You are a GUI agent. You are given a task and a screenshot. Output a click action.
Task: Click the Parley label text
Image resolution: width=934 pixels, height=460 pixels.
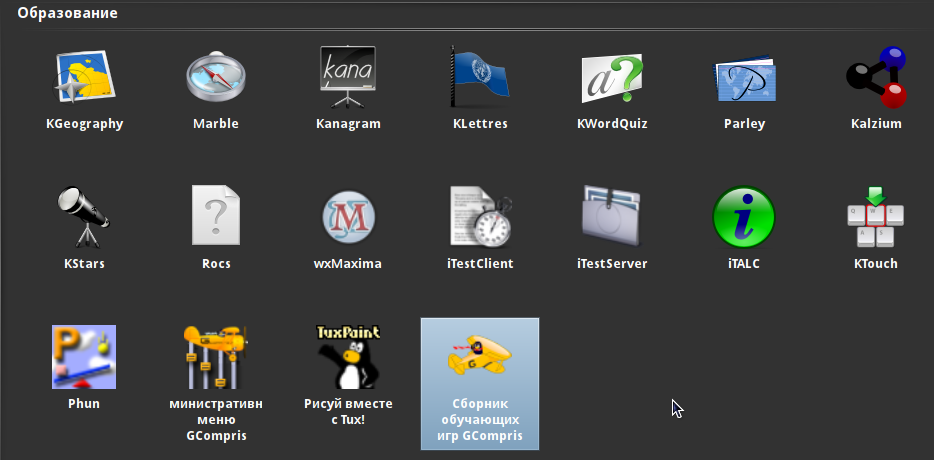point(745,125)
